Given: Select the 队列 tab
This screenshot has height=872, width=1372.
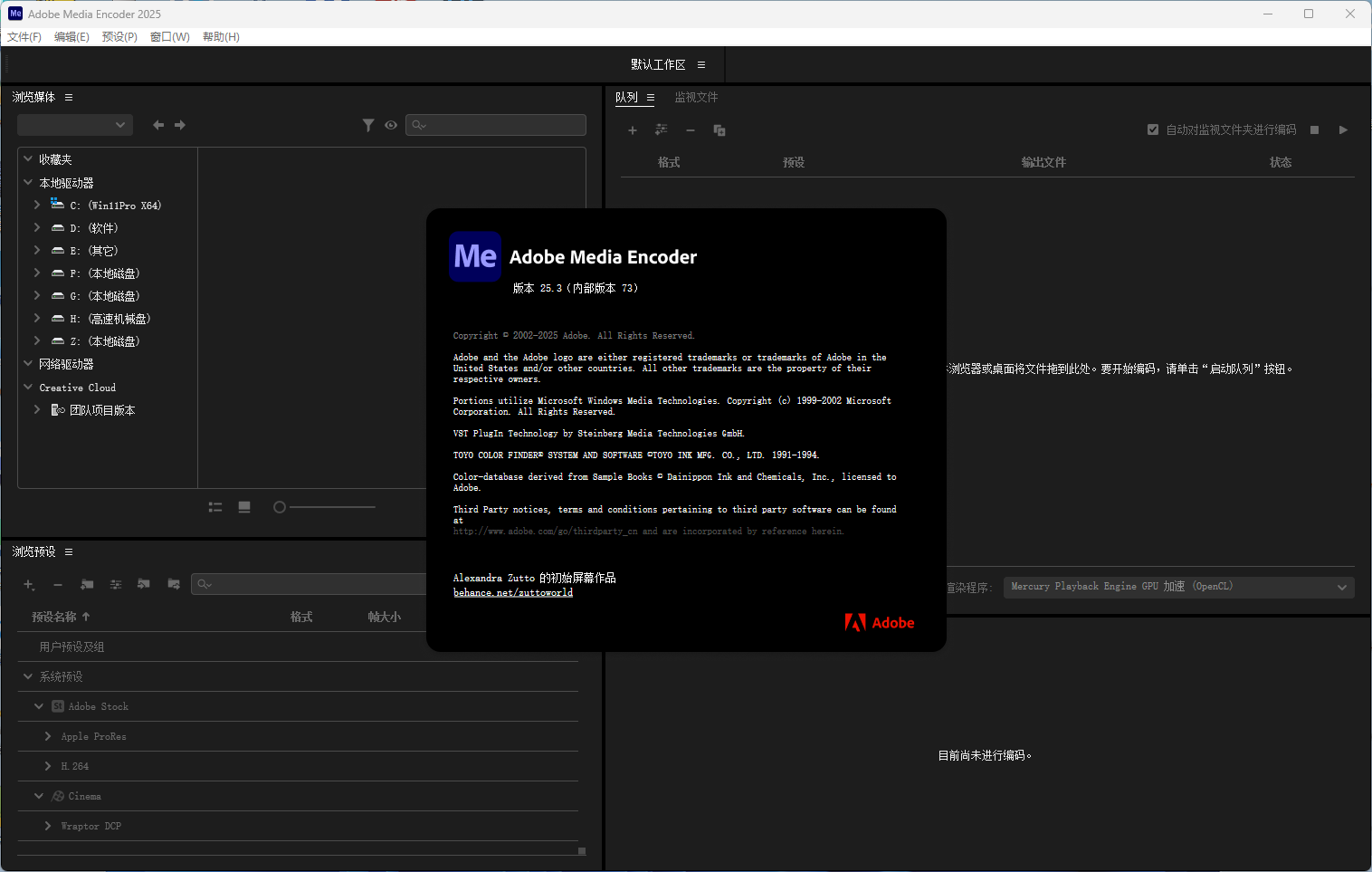Looking at the screenshot, I should [626, 97].
